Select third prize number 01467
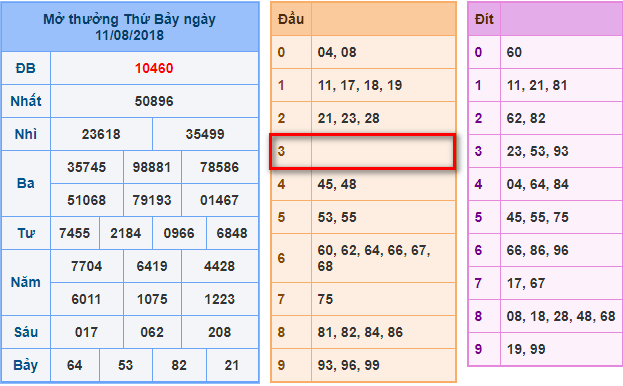The image size is (623, 386). click(219, 200)
